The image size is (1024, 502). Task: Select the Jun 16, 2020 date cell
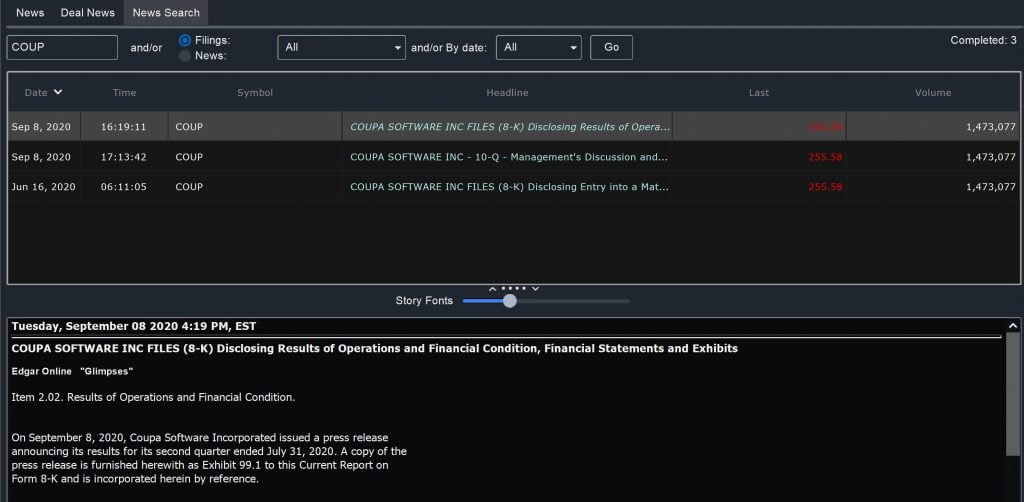43,187
